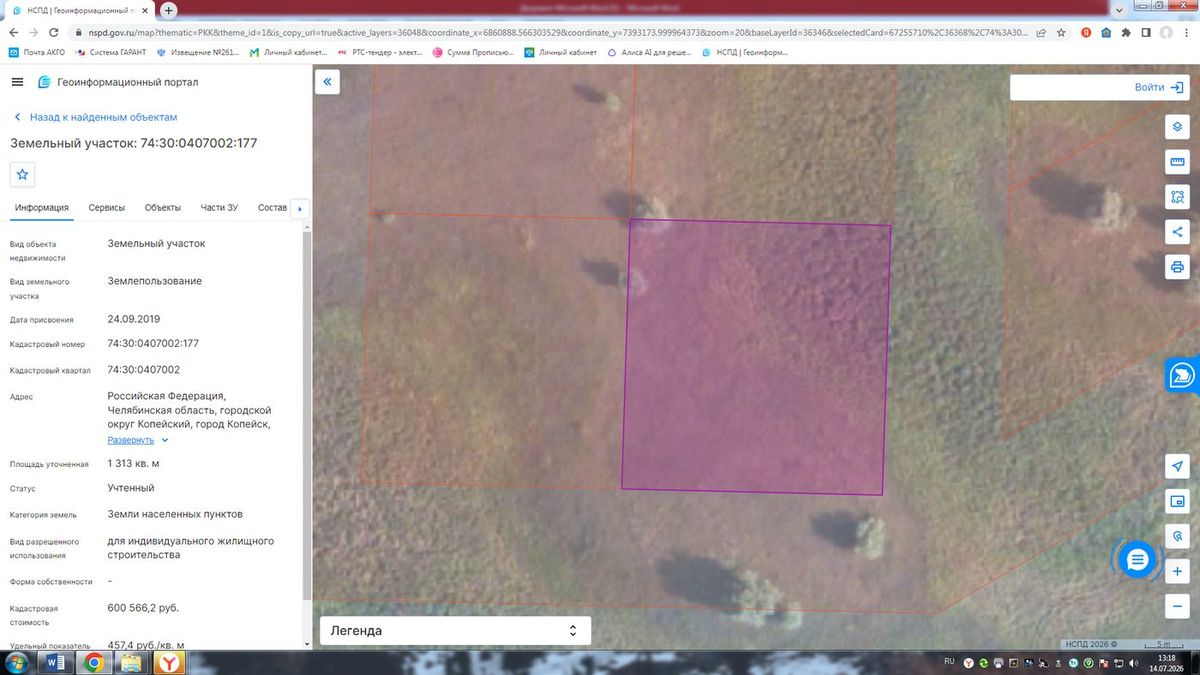Switch to the Сервисы tab
This screenshot has width=1200, height=675.
click(107, 208)
